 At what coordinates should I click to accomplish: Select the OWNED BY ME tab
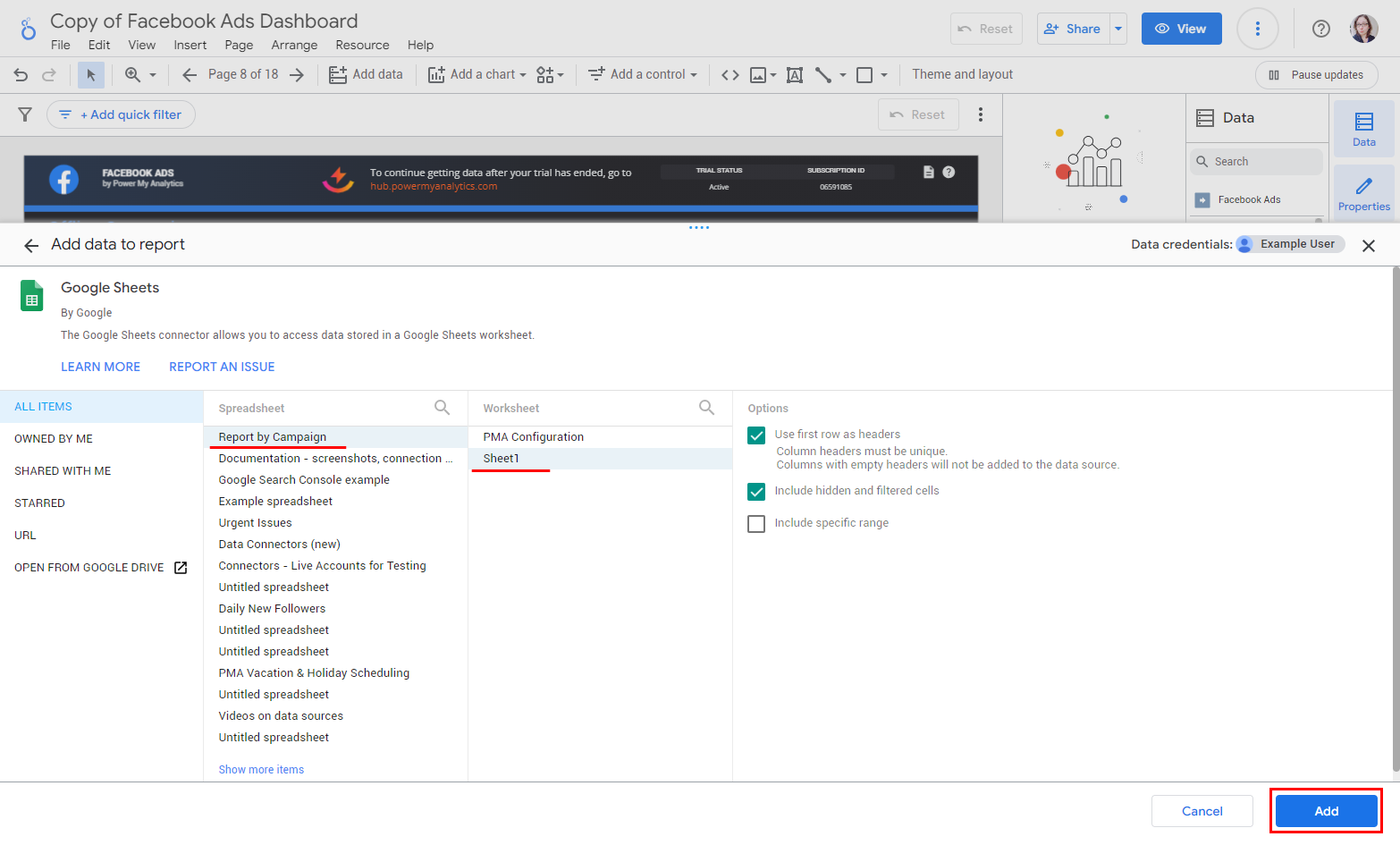pos(54,439)
